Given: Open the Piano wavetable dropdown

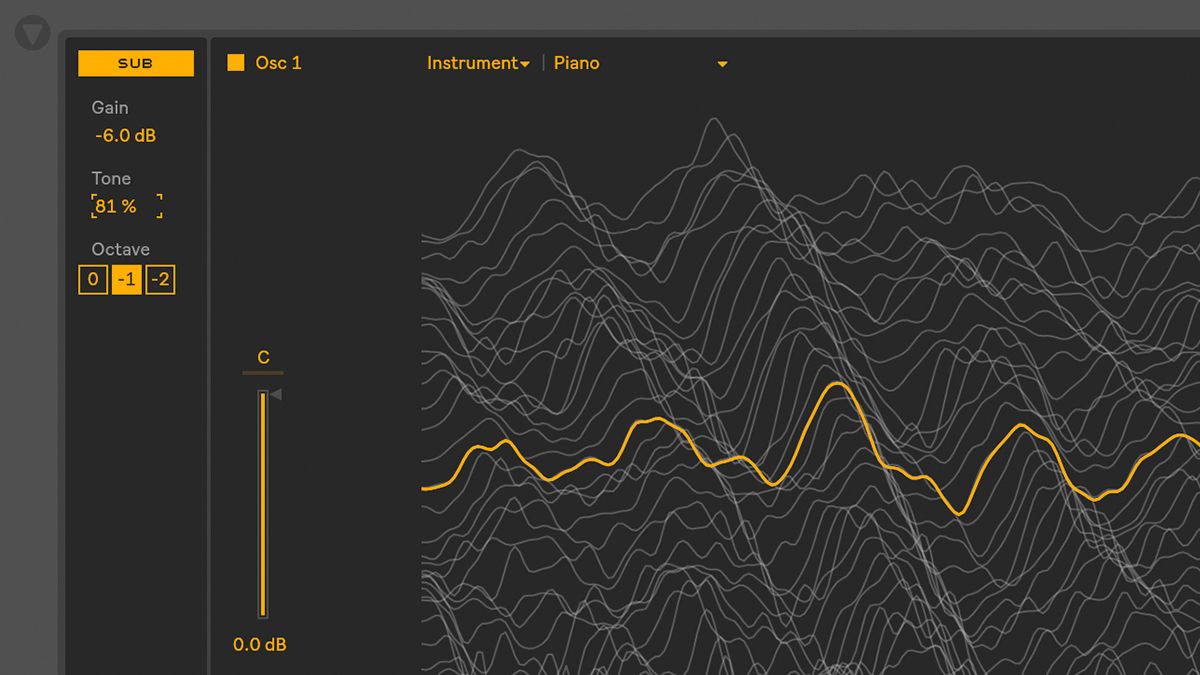Looking at the screenshot, I should [x=577, y=62].
